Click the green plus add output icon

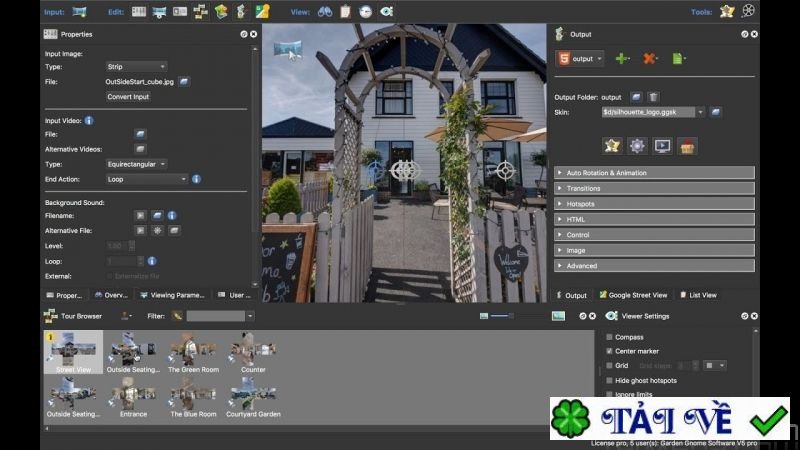tap(621, 59)
